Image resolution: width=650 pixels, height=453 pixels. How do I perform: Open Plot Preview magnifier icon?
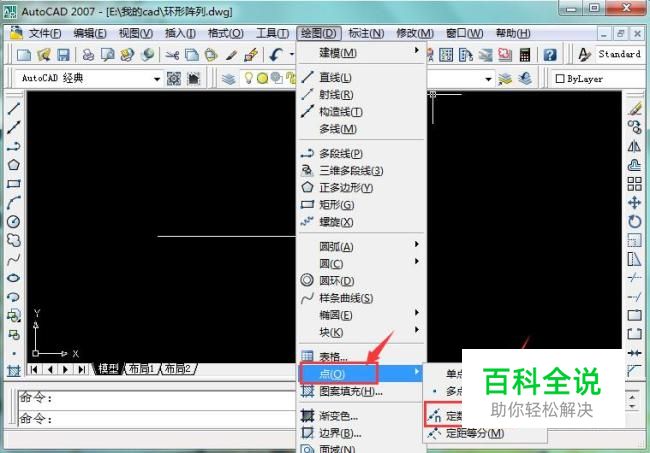point(108,55)
